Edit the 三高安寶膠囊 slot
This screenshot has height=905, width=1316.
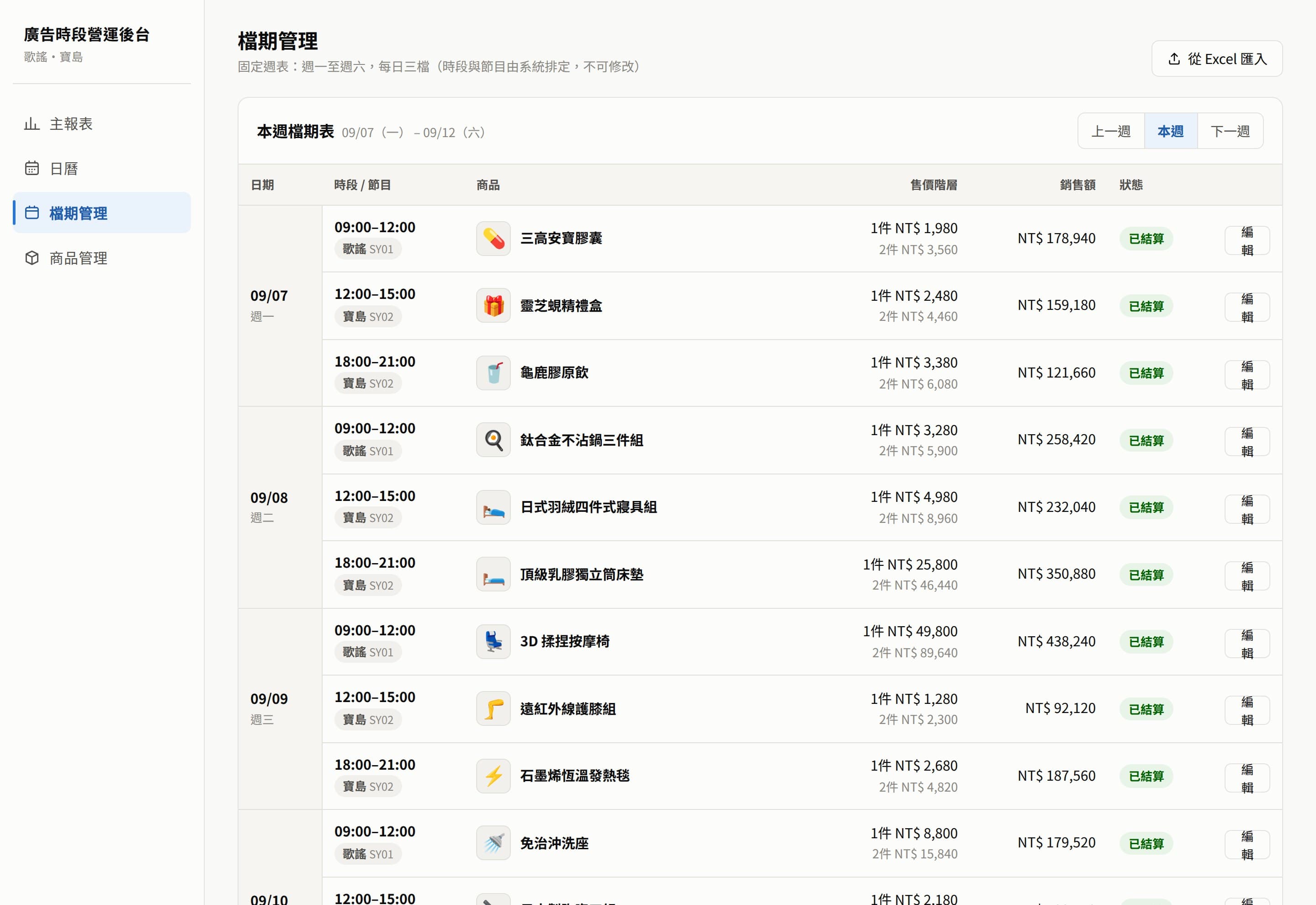tap(1247, 240)
